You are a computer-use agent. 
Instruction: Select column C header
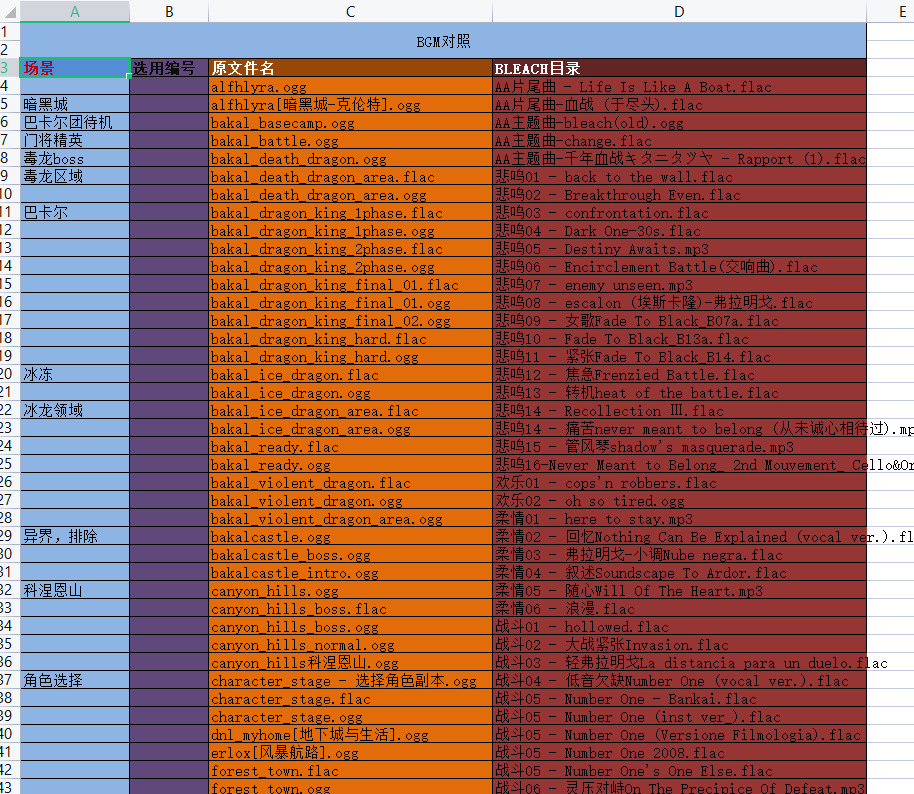pos(350,11)
